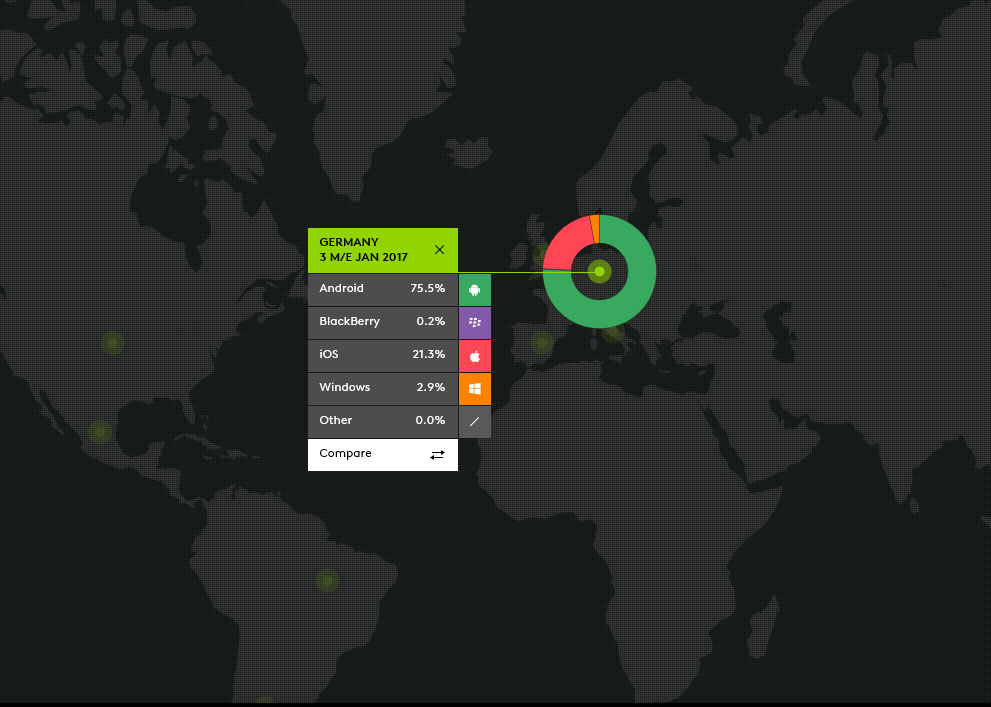Select the iOS 21.3% row
The image size is (991, 707).
point(382,356)
